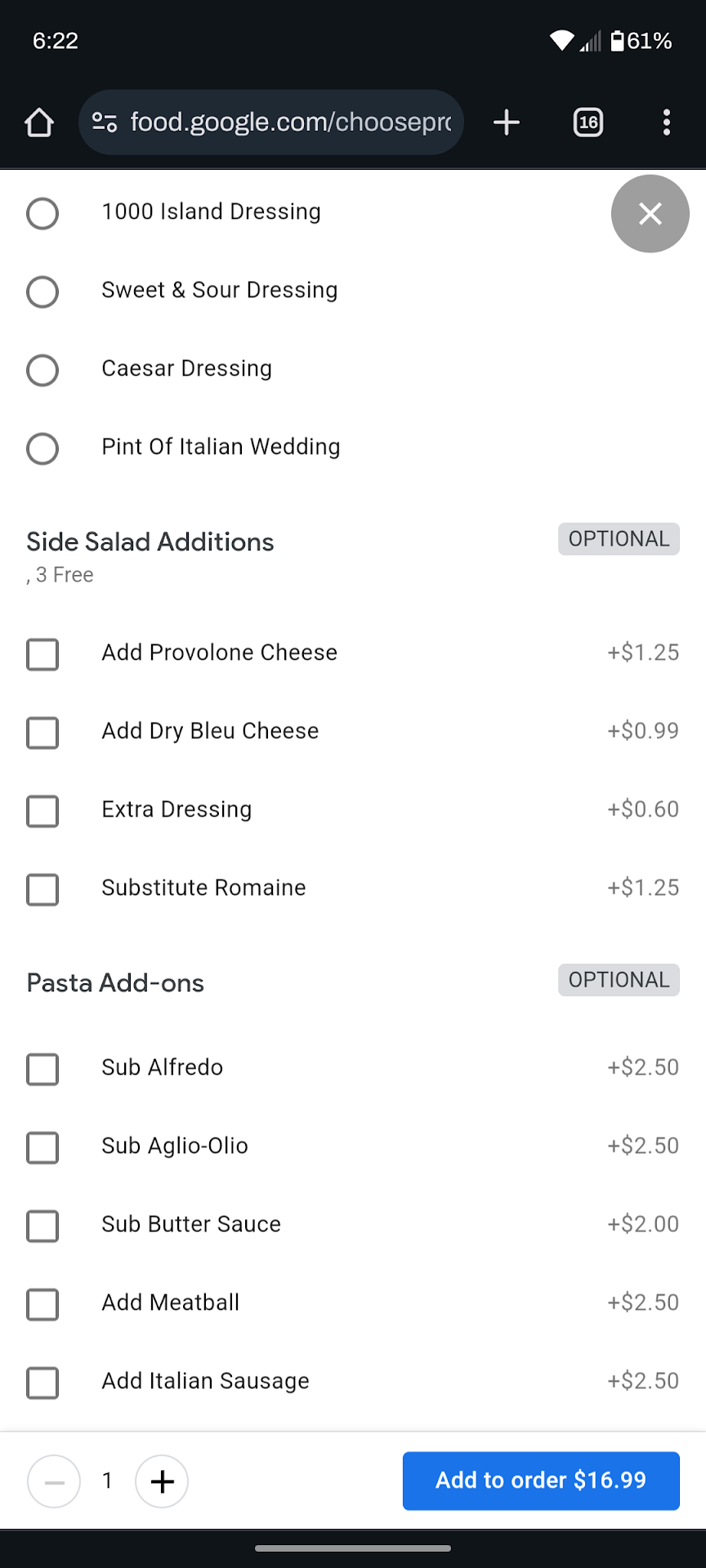Check Add Provolone Cheese box
706x1568 pixels.
(42, 654)
